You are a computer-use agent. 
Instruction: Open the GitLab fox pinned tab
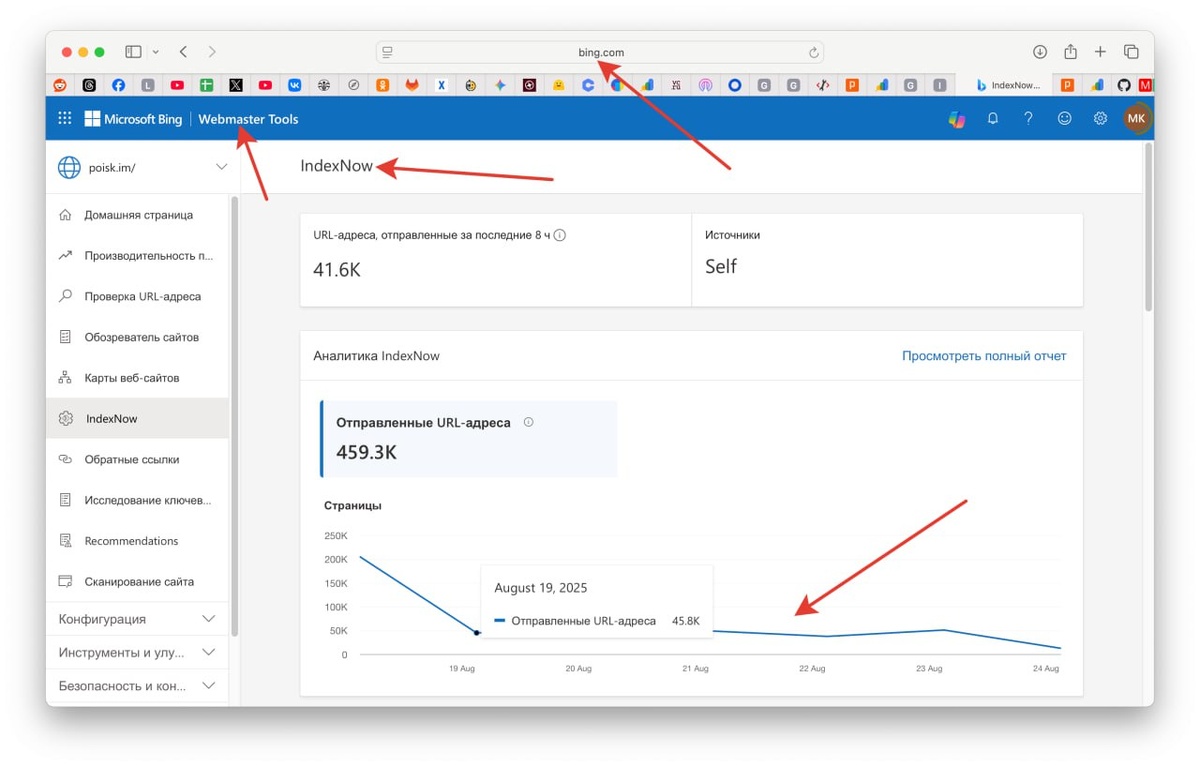412,86
